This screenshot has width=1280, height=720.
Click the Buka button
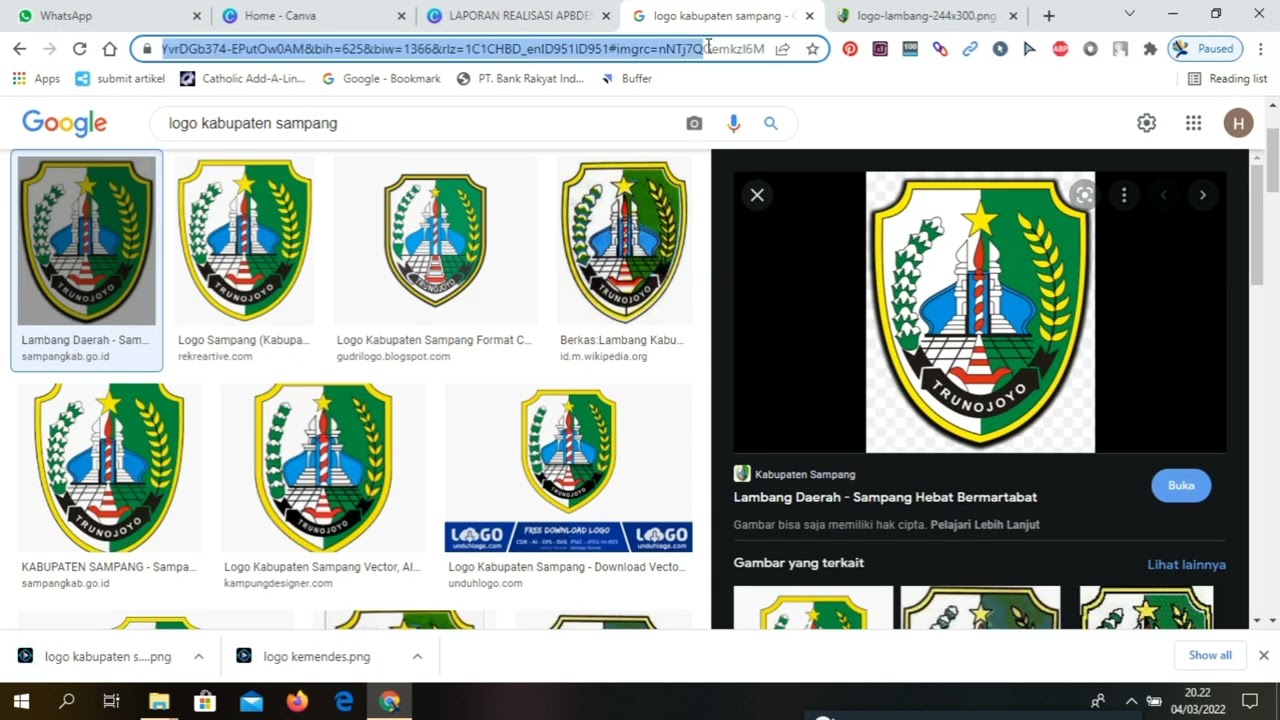click(1181, 485)
